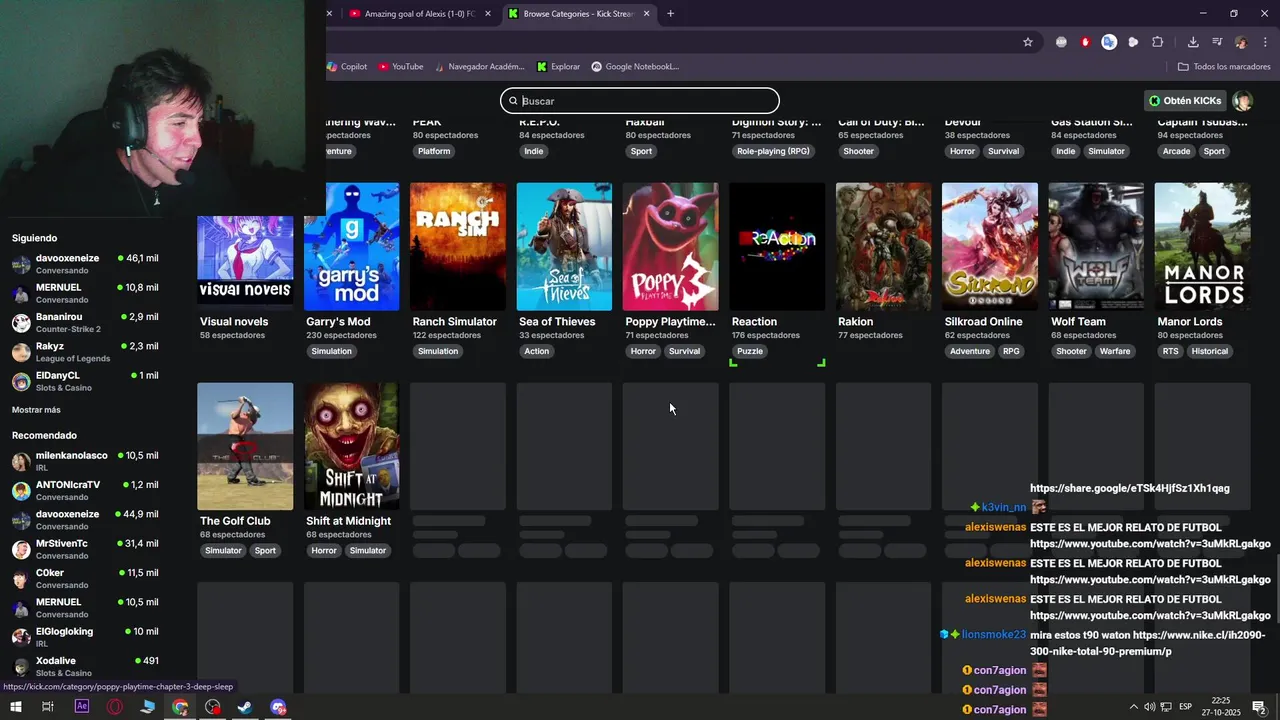Select Puzzle tag under Reaction

(750, 351)
